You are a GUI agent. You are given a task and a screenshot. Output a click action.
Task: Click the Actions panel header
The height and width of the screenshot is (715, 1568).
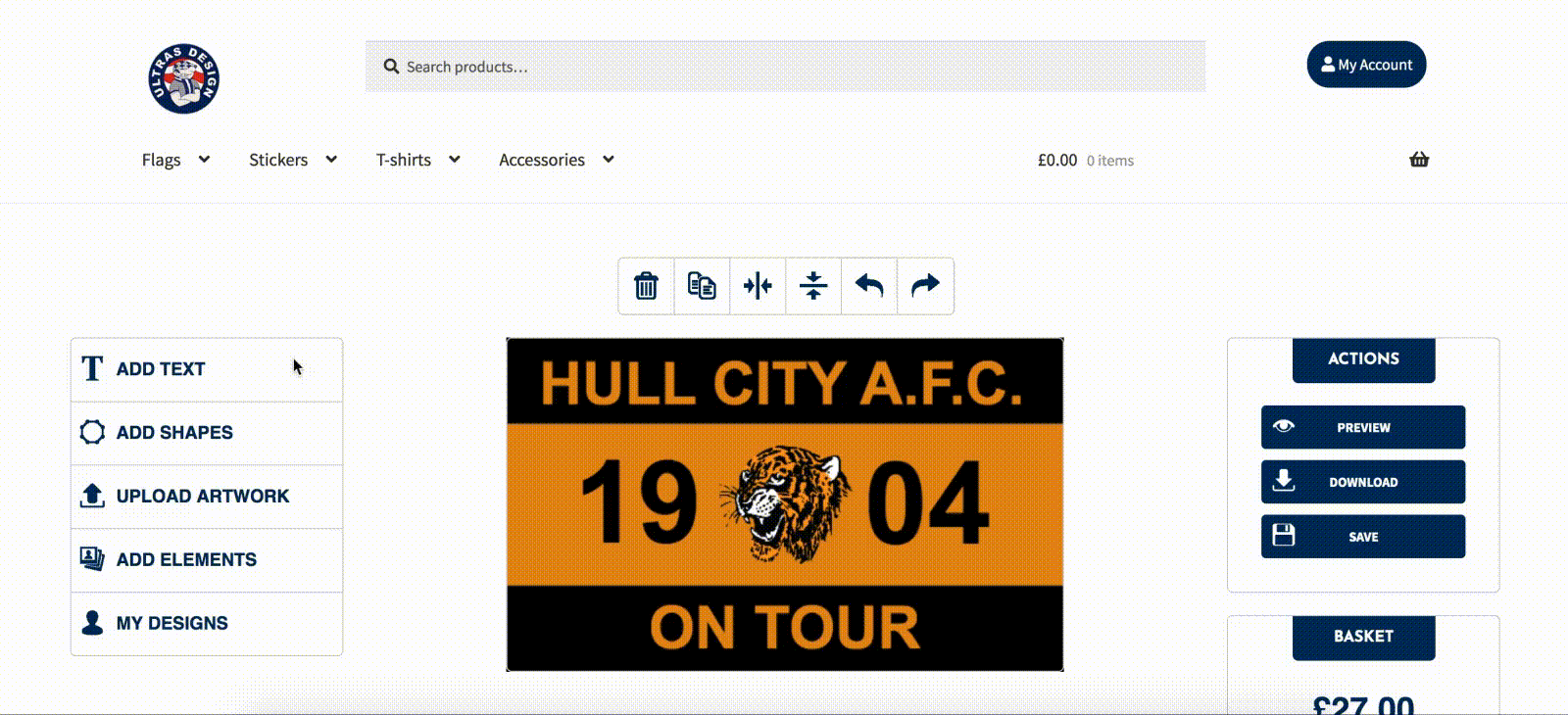pyautogui.click(x=1363, y=359)
